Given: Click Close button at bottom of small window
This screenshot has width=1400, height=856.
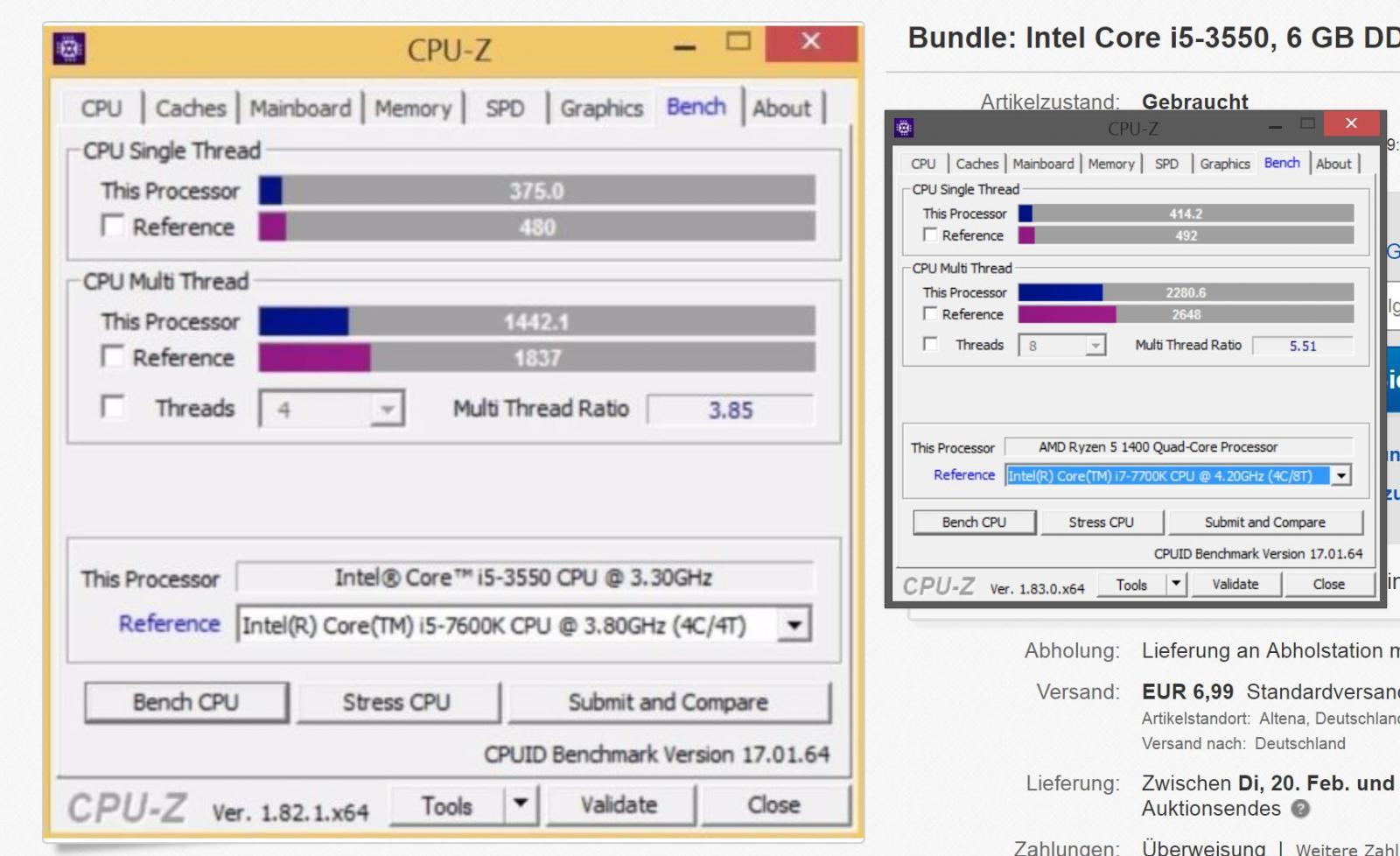Looking at the screenshot, I should pyautogui.click(x=1328, y=584).
